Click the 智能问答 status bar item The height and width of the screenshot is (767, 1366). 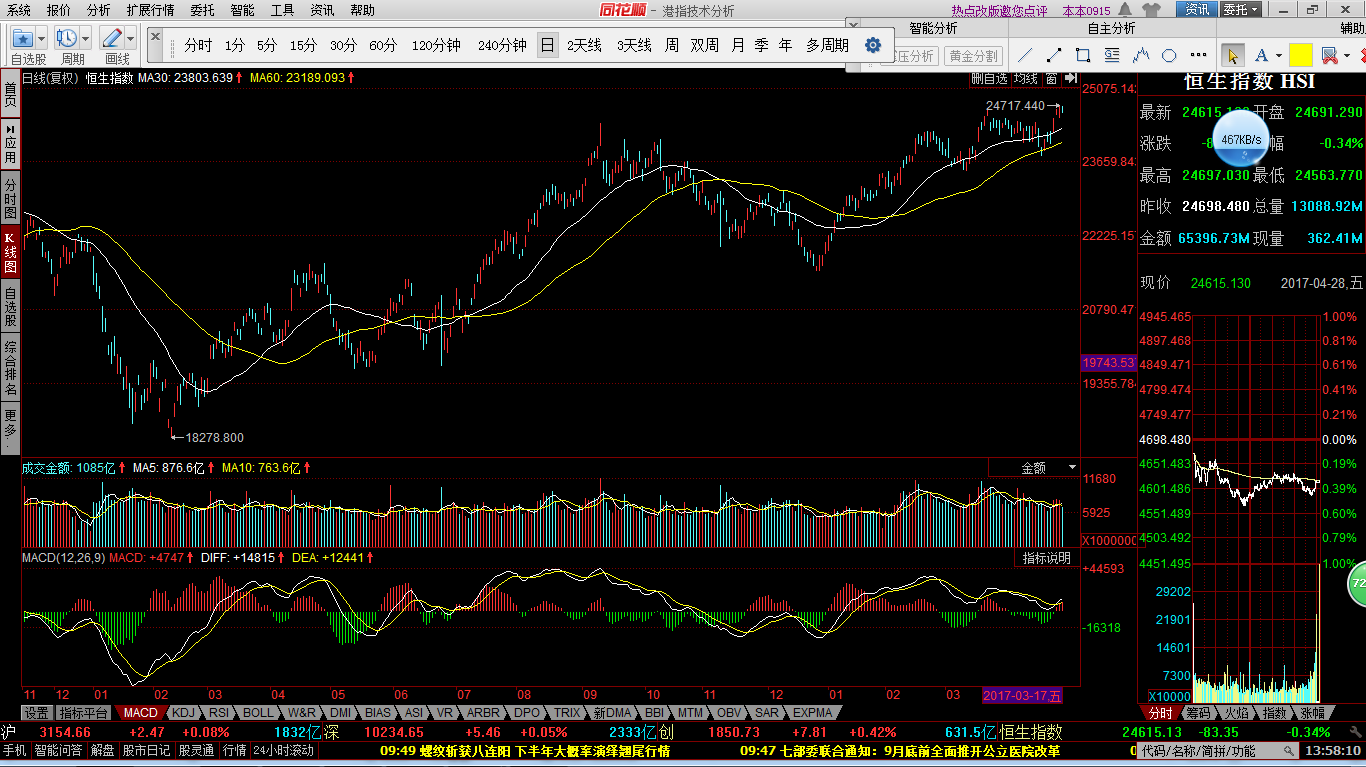tap(59, 750)
